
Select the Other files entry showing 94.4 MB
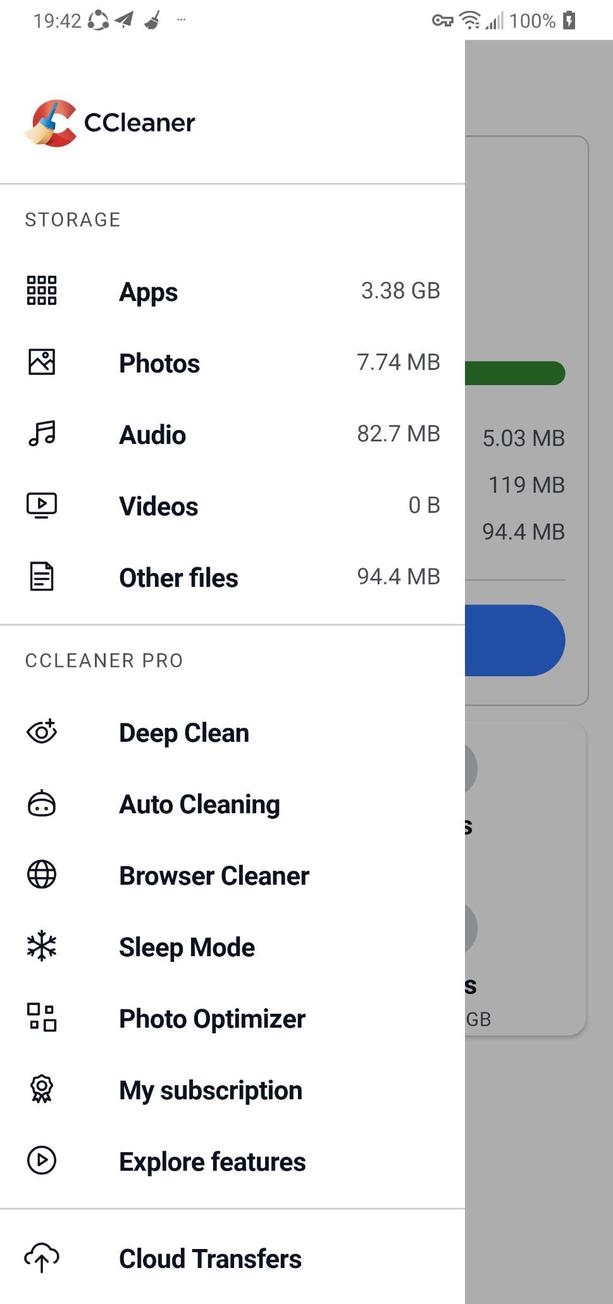point(230,577)
